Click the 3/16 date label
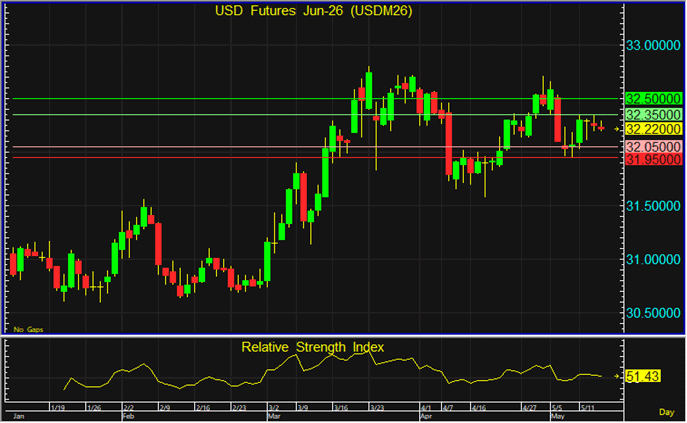This screenshot has height=423, width=687. point(341,408)
